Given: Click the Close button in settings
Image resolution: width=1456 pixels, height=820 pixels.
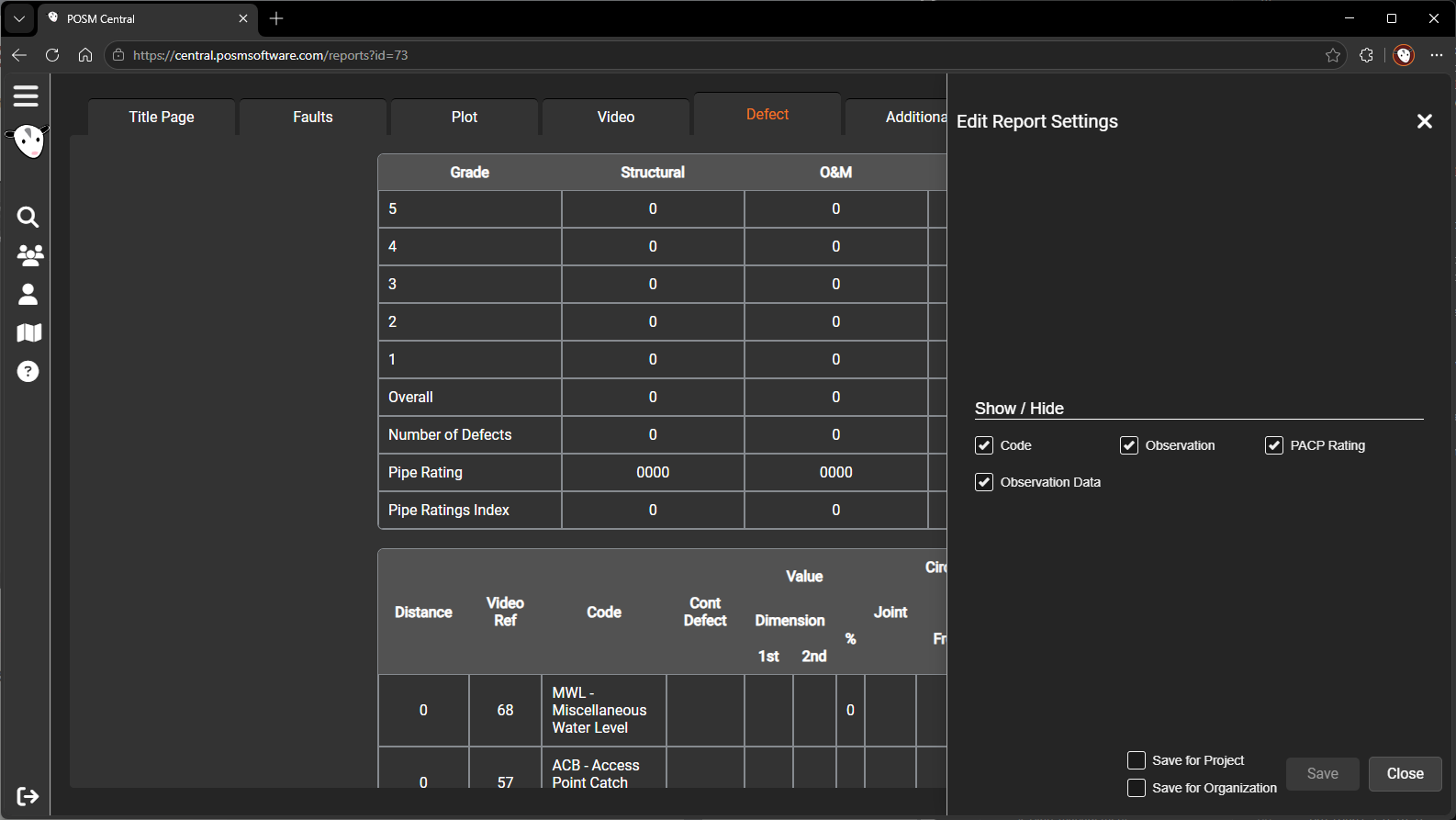Looking at the screenshot, I should (1406, 774).
